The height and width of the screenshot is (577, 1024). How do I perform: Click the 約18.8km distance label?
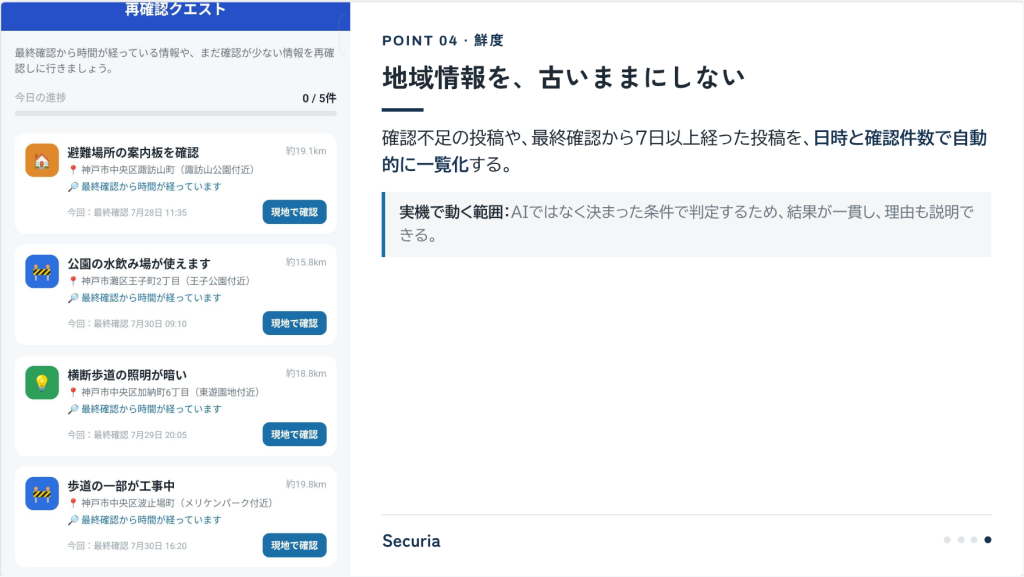[306, 373]
